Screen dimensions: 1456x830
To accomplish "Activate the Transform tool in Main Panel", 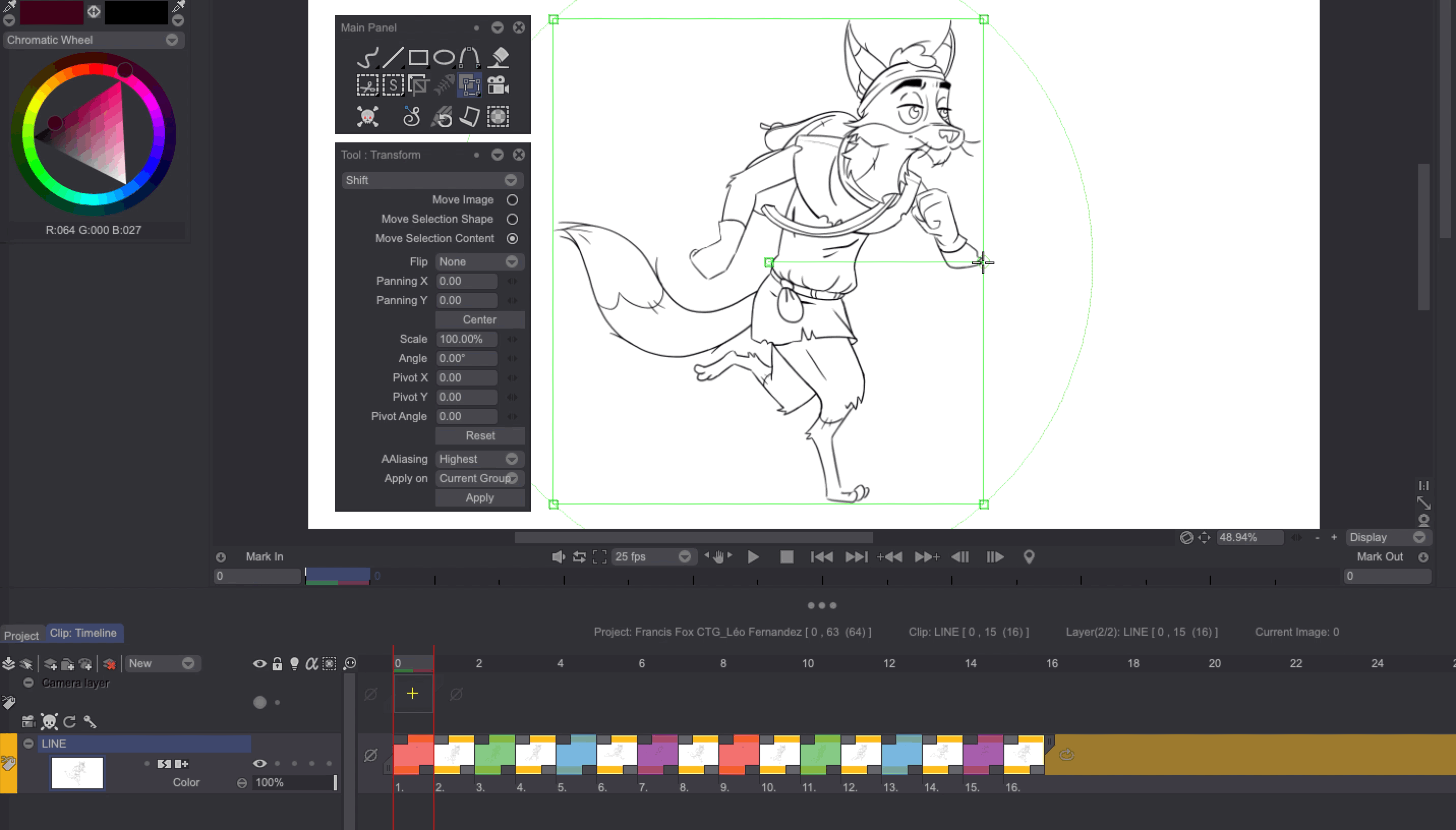I will tap(468, 84).
